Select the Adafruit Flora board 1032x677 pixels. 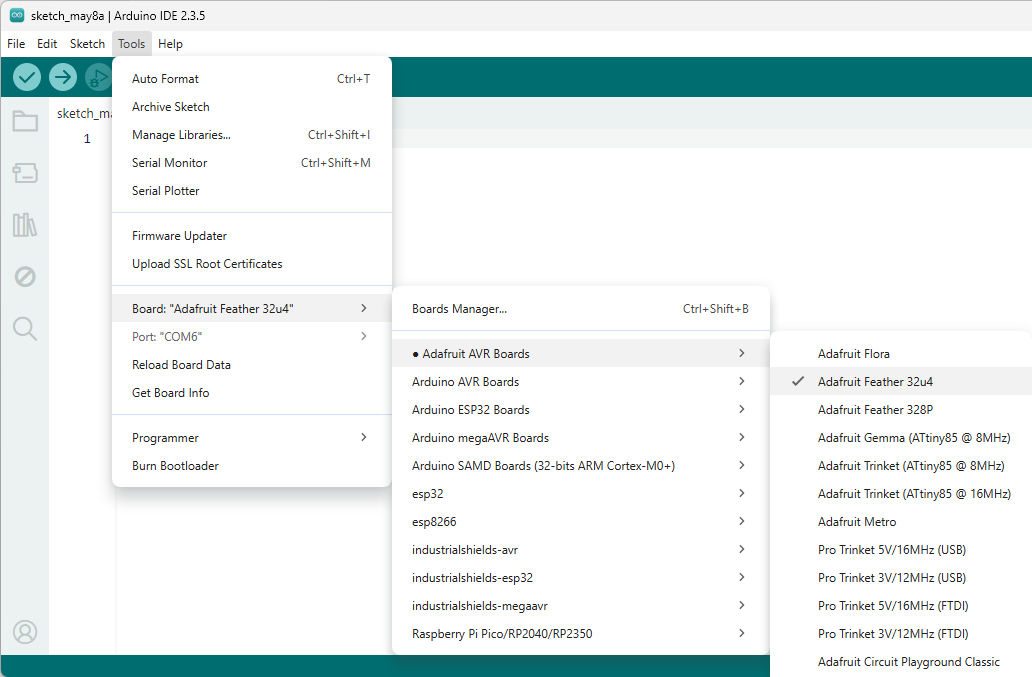(x=901, y=354)
